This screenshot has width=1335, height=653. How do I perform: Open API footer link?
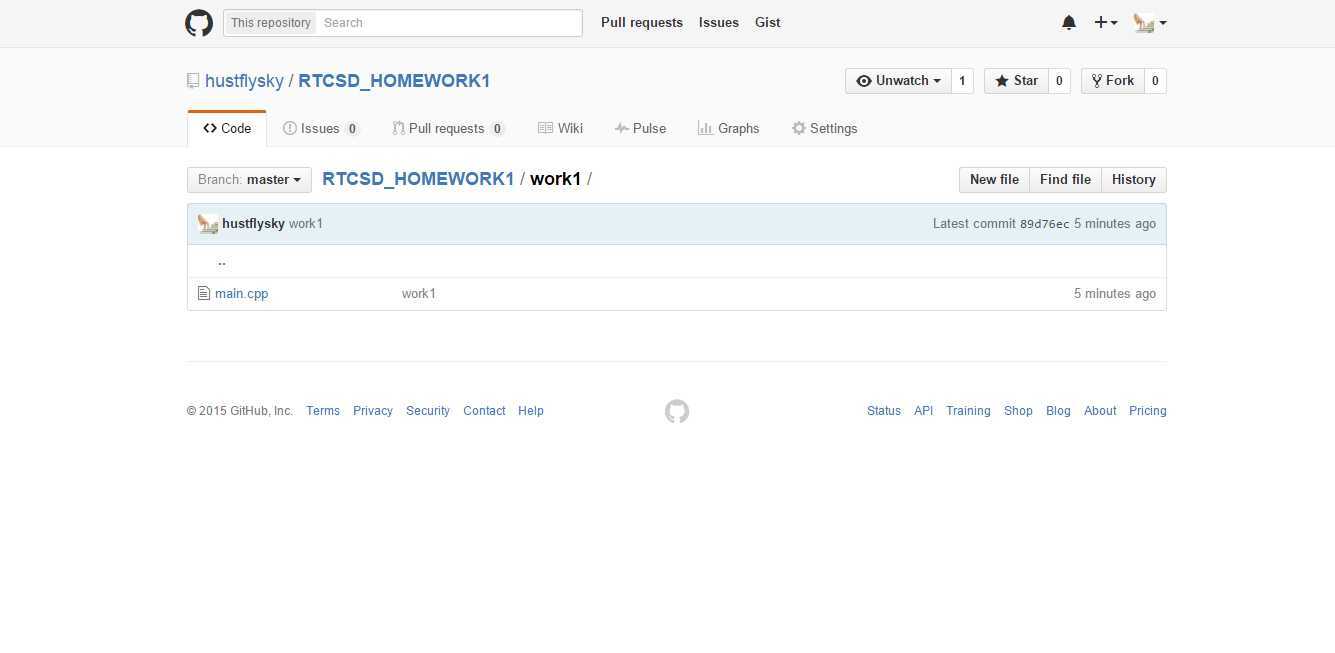(x=923, y=411)
